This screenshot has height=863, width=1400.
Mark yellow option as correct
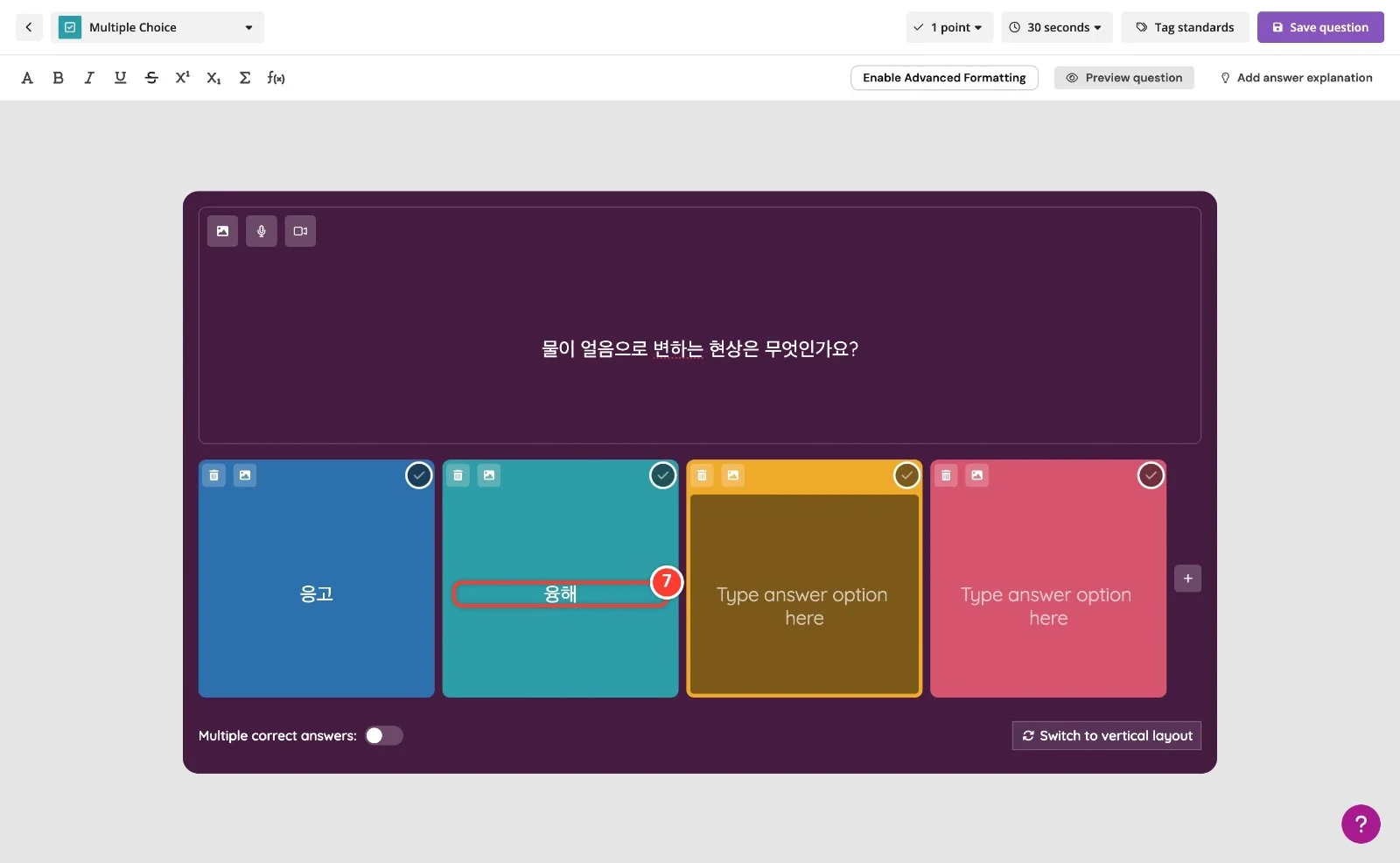(906, 475)
